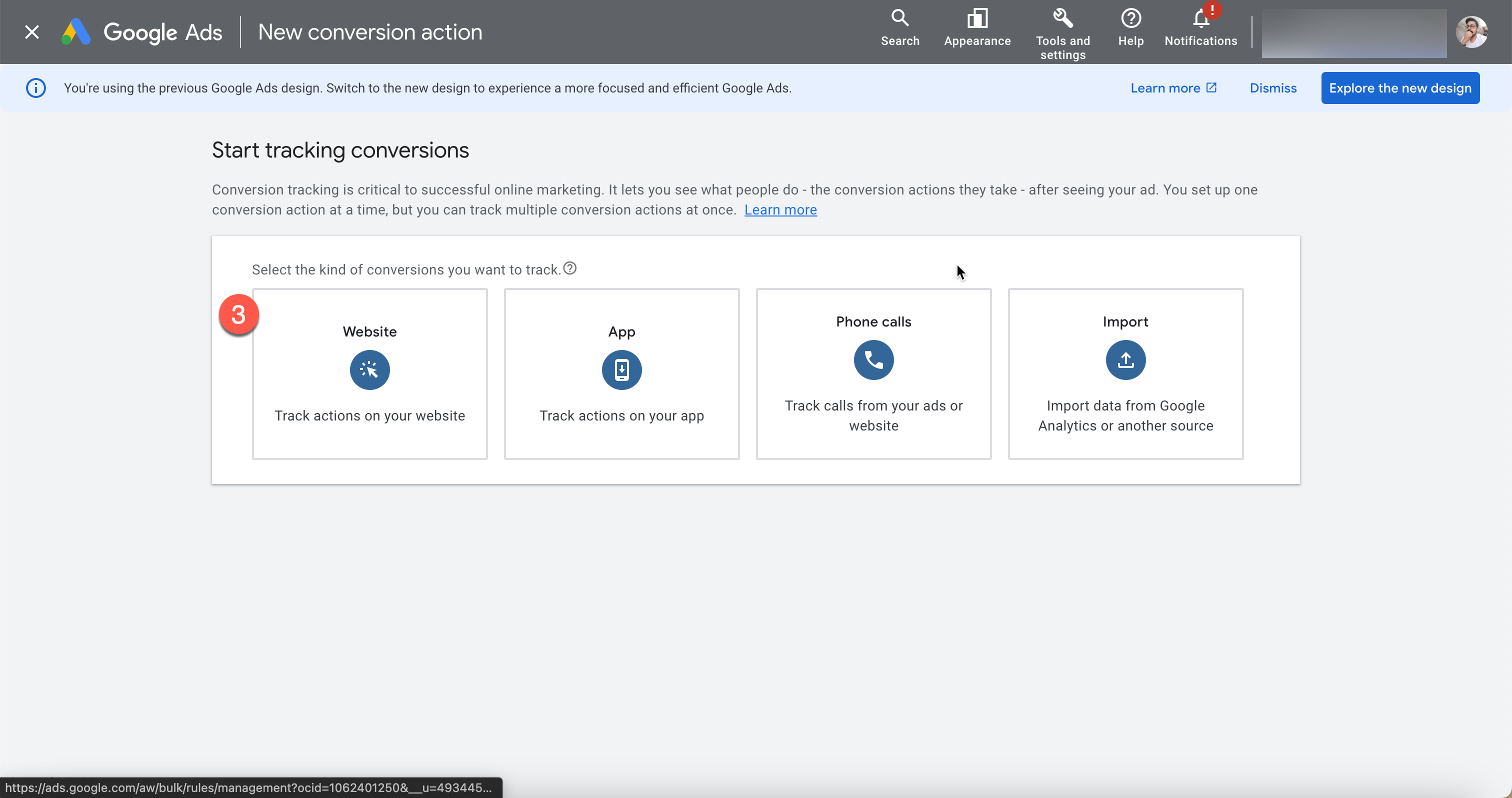Image resolution: width=1512 pixels, height=798 pixels.
Task: Close the New conversion action page
Action: 32,32
